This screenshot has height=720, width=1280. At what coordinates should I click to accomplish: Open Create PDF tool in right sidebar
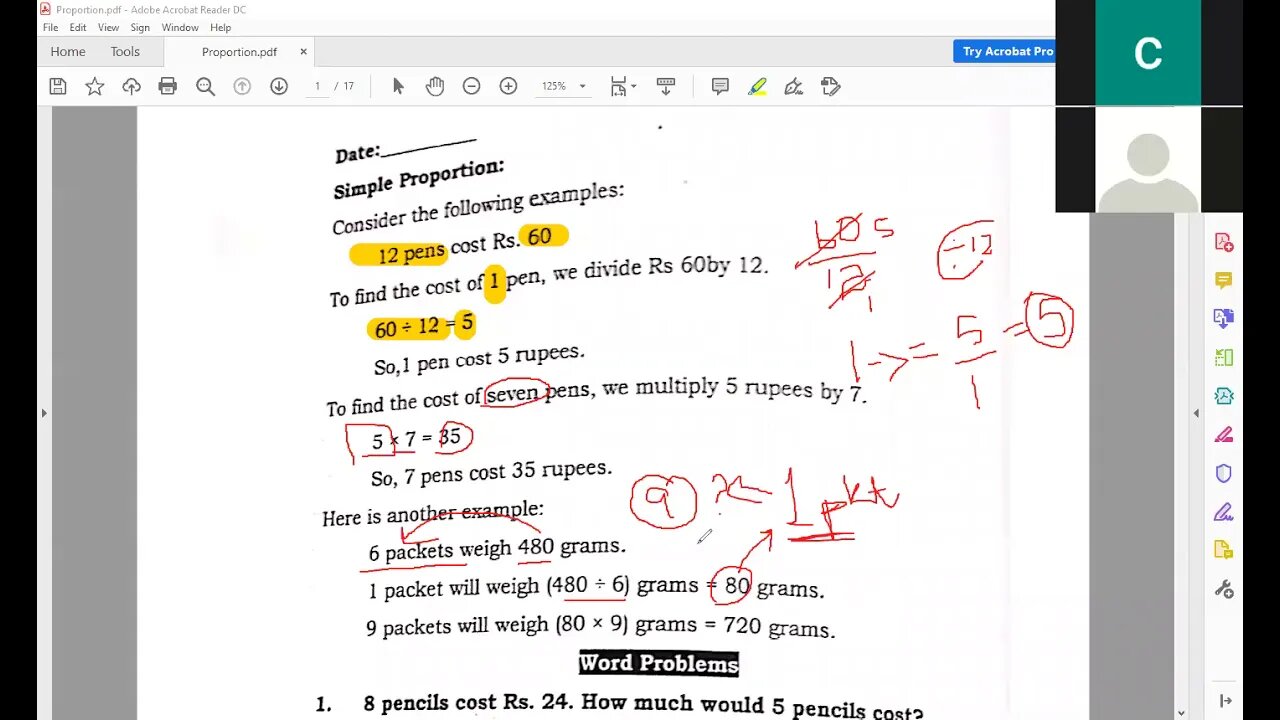click(1224, 242)
